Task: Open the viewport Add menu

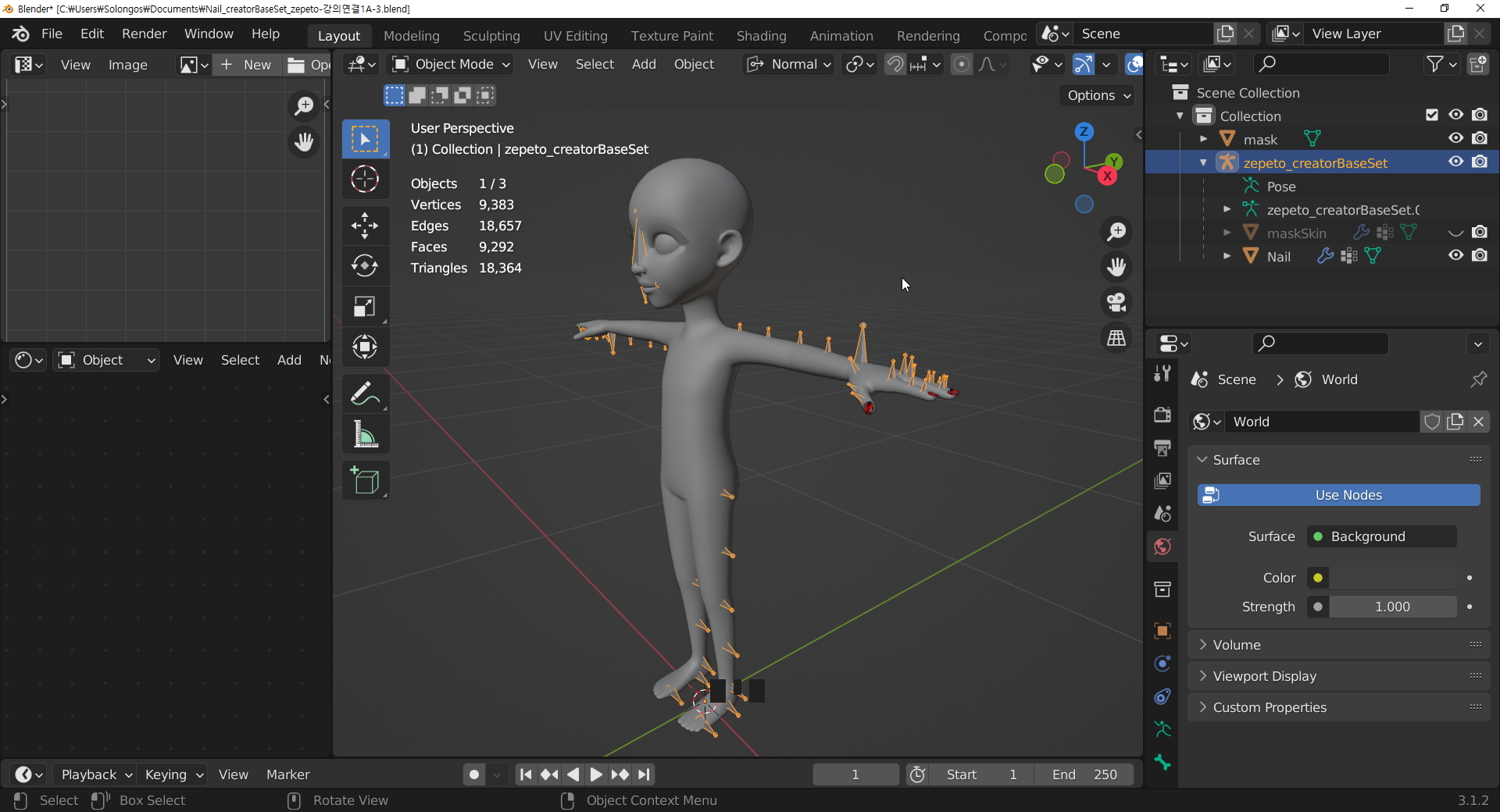Action: click(644, 64)
